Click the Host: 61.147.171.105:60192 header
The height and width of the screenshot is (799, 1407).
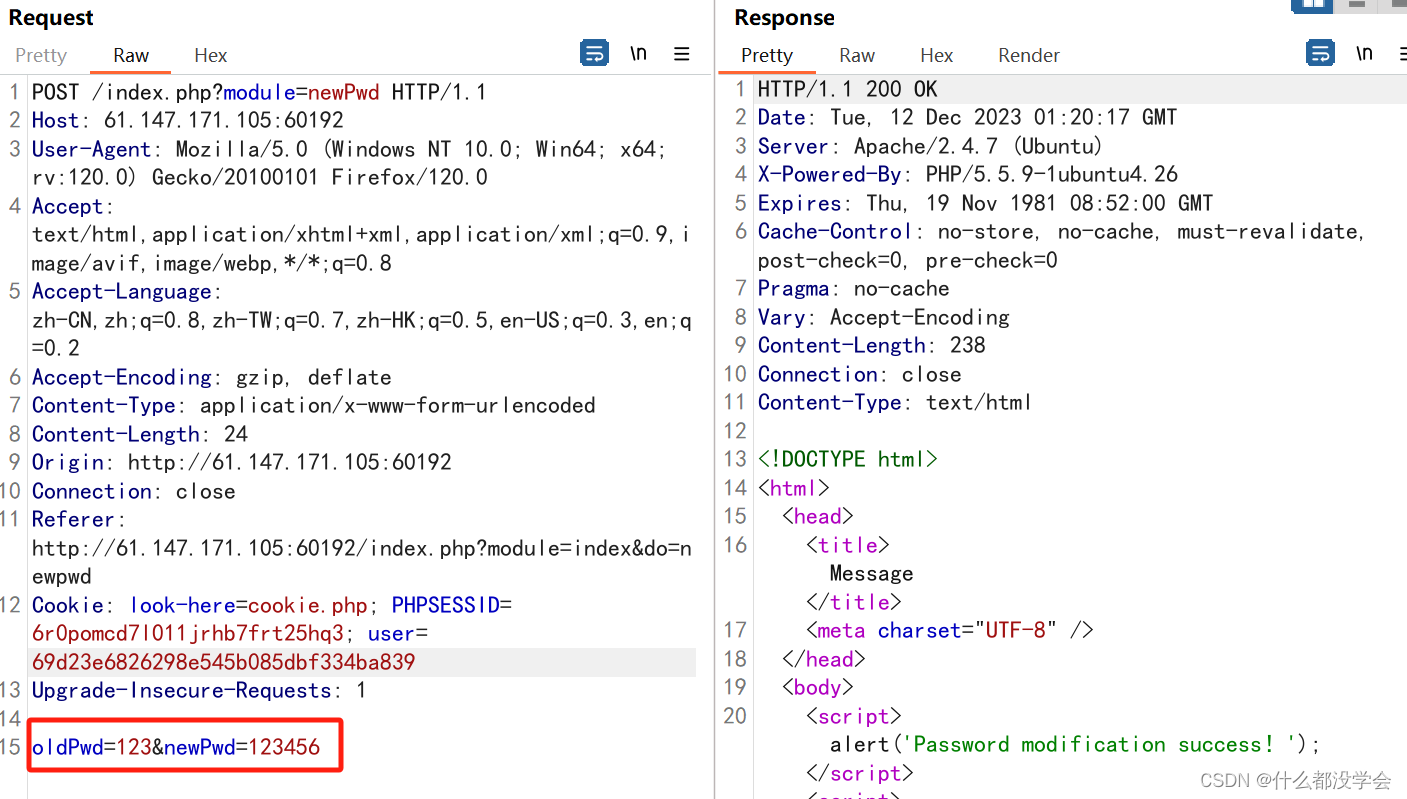[x=188, y=120]
